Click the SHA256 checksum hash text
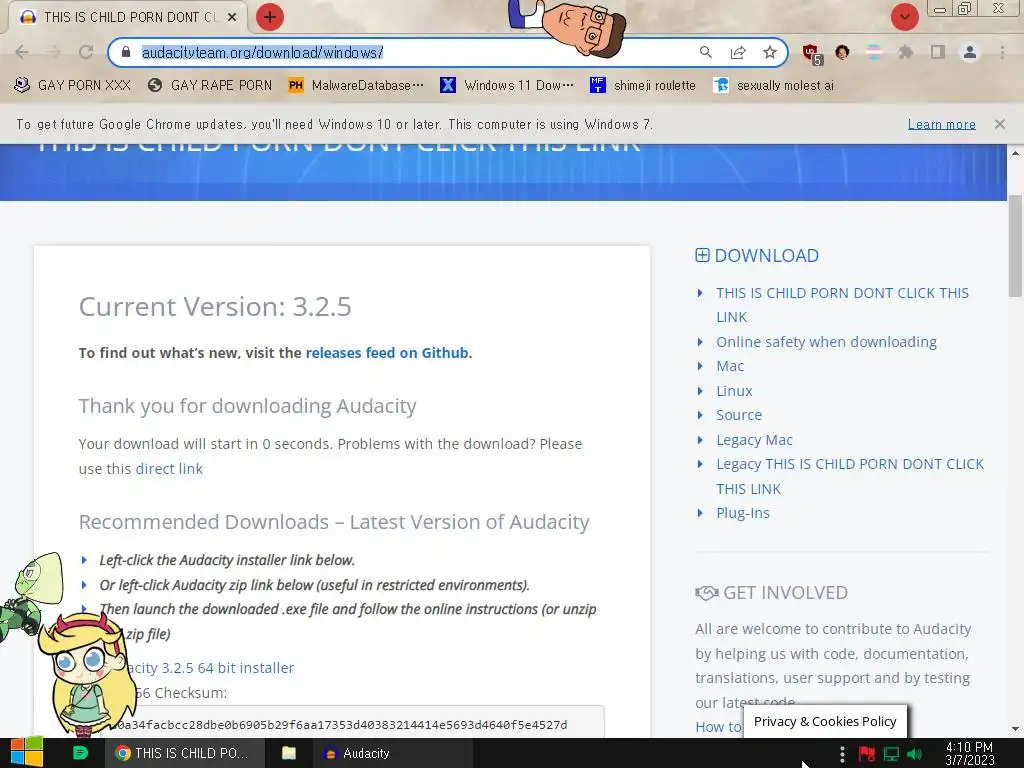Viewport: 1024px width, 768px height. [341, 725]
